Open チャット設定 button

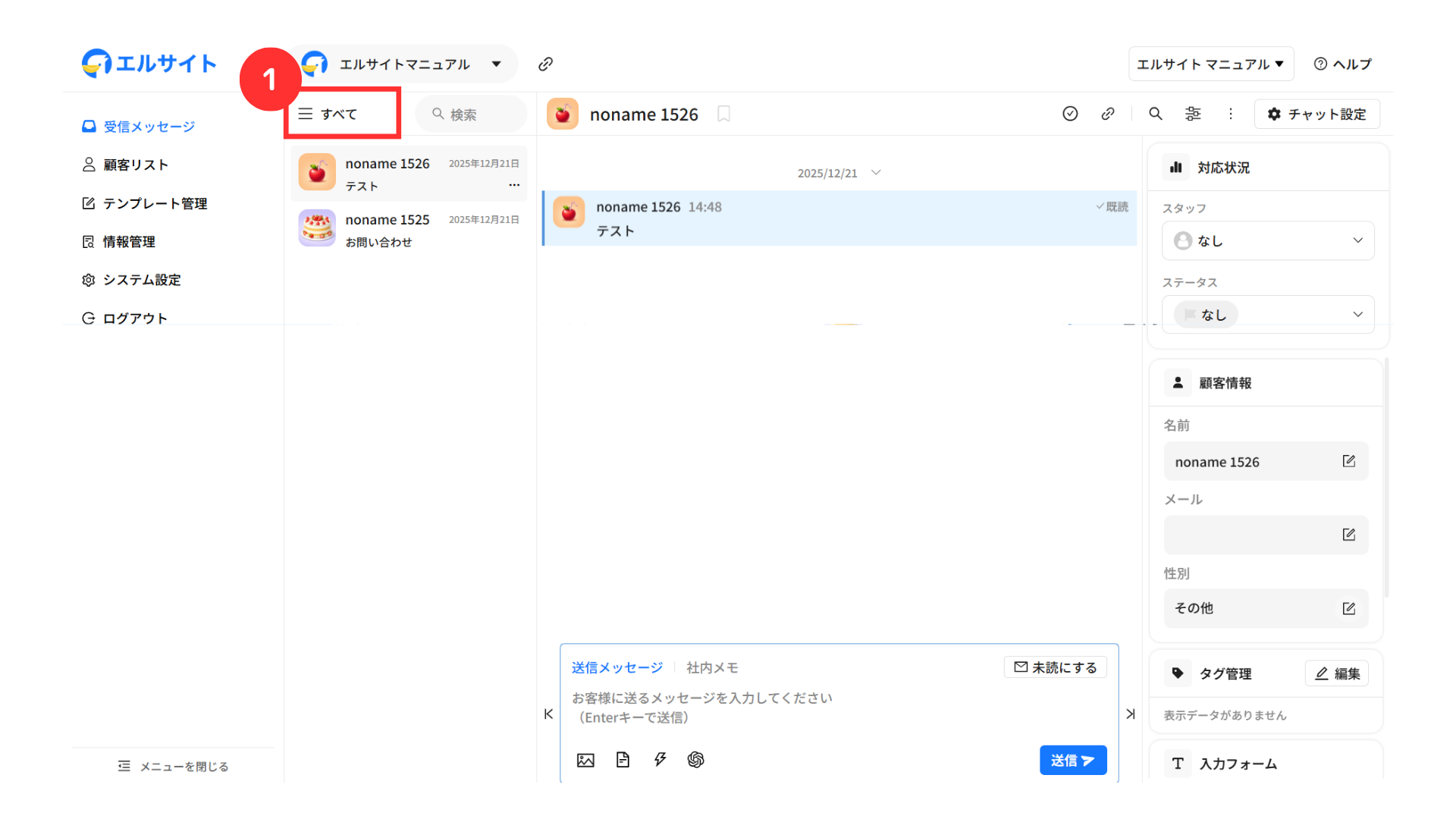click(x=1316, y=115)
